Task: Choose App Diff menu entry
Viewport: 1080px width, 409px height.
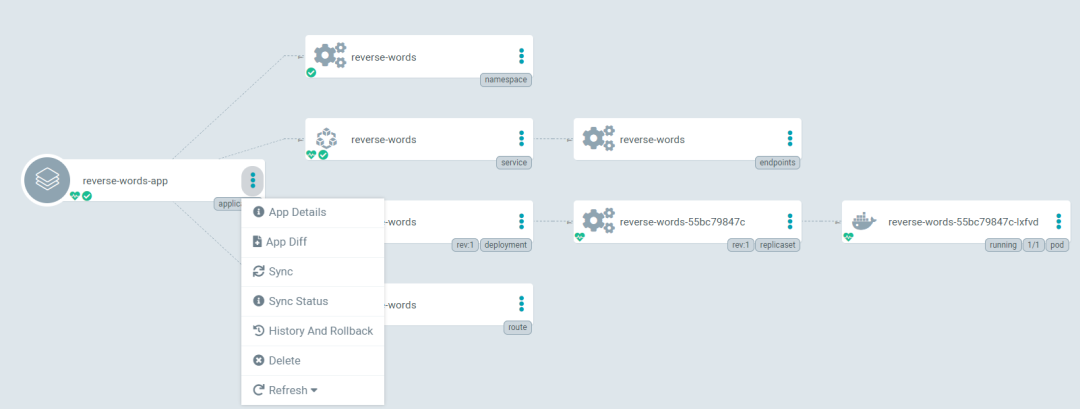Action: point(288,241)
